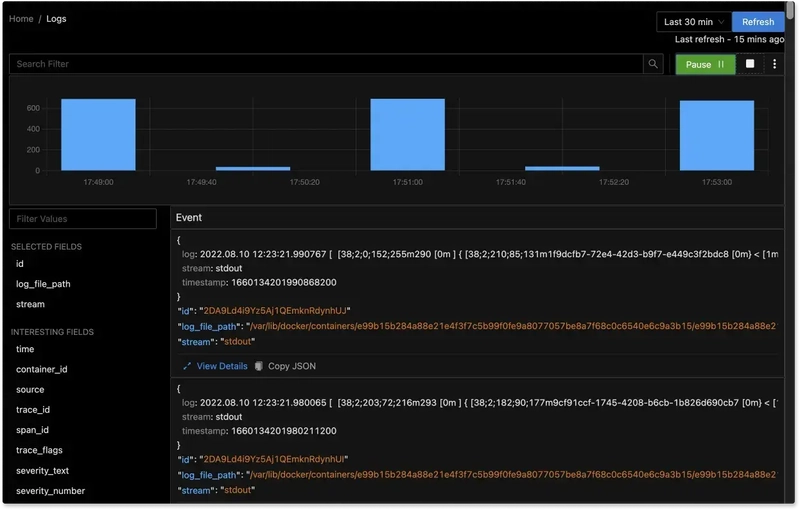Refresh the logs view

[x=758, y=22]
